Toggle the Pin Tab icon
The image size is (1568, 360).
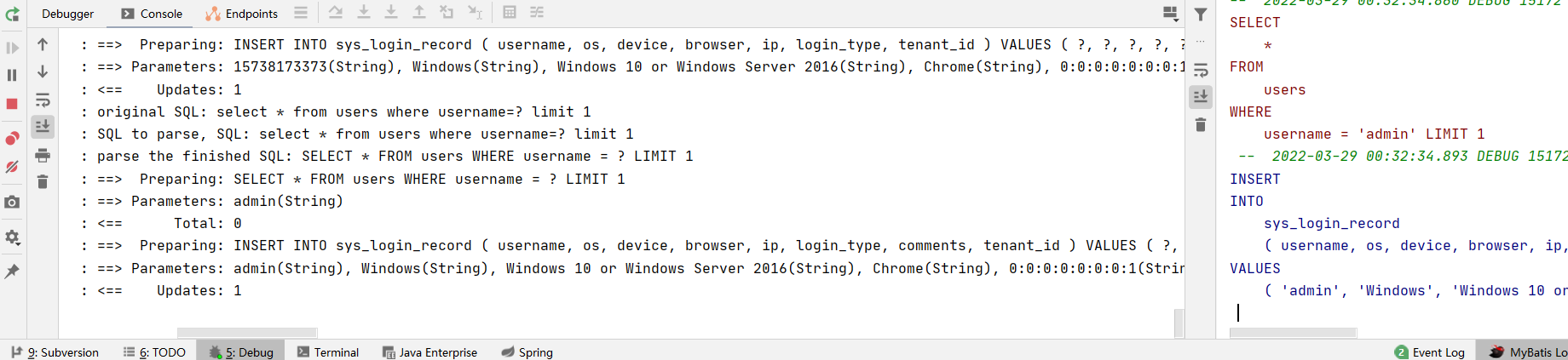[12, 271]
